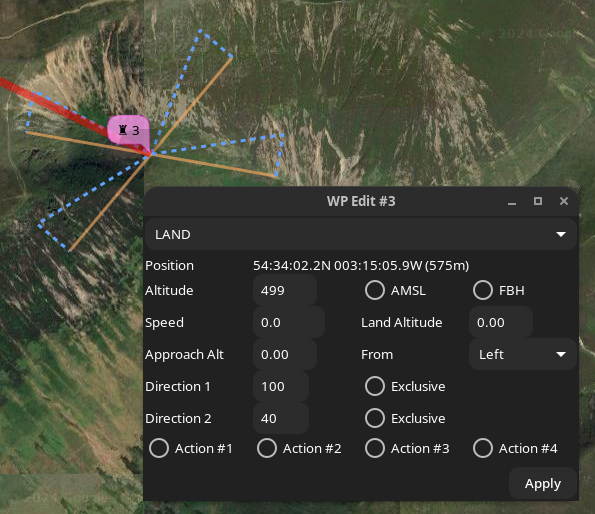Image resolution: width=595 pixels, height=514 pixels.
Task: Click the pink waypoint 3 marker
Action: (x=128, y=131)
